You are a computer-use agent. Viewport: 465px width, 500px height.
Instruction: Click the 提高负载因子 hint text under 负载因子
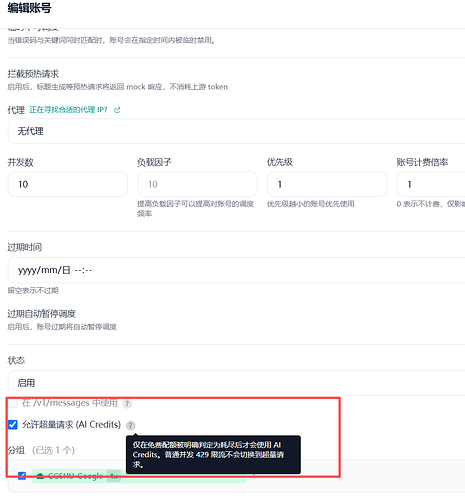pos(196,209)
